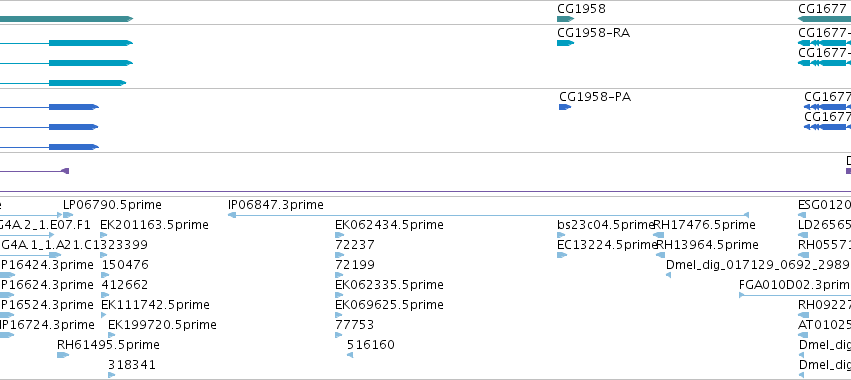Image resolution: width=851 pixels, height=380 pixels.
Task: Select the CG1958 gene glyph
Action: [x=565, y=19]
